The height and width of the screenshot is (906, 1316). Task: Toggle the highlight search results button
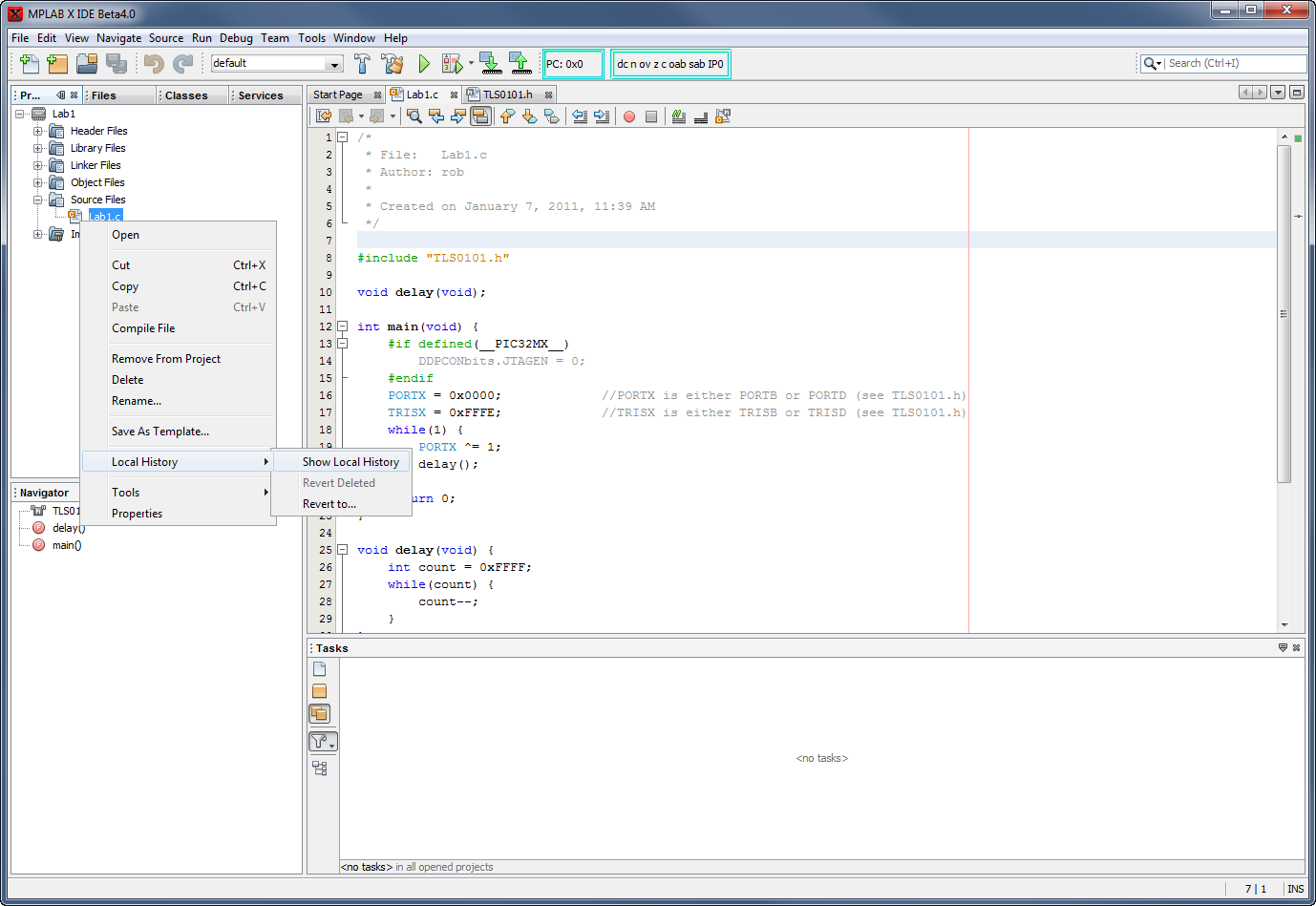coord(480,116)
